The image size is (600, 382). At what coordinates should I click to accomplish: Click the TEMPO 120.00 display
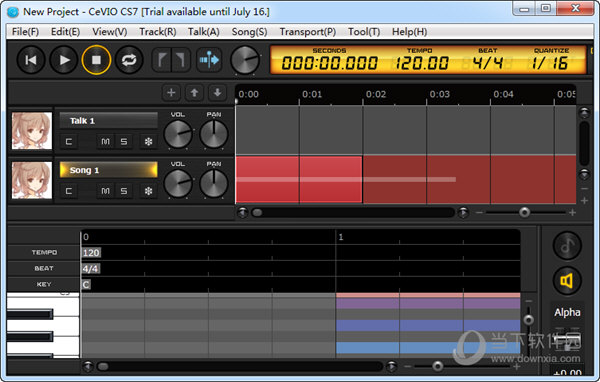[x=421, y=60]
